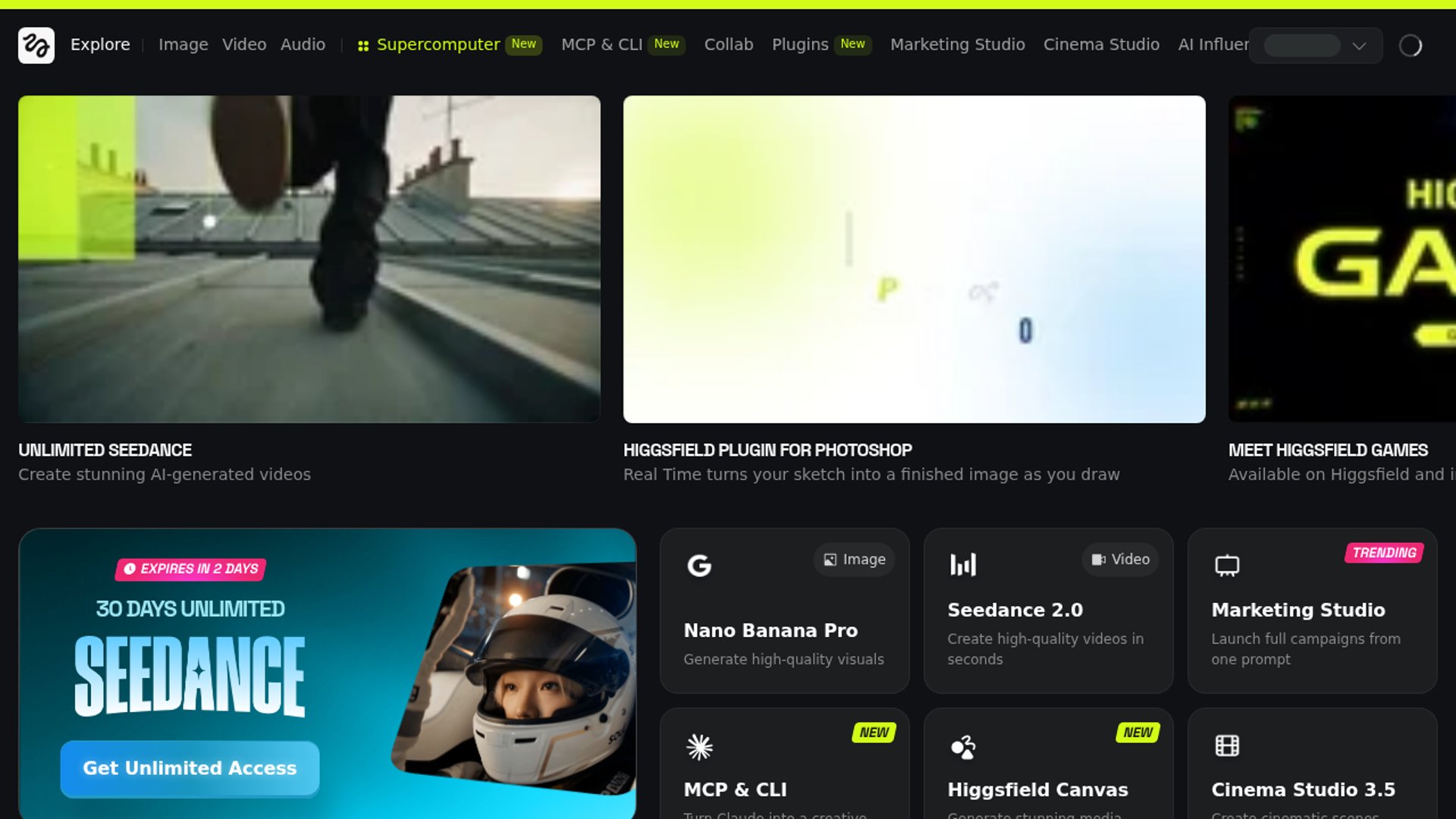Open the Higgsfield Games banner thumbnail
This screenshot has width=1456, height=819.
[x=1342, y=259]
